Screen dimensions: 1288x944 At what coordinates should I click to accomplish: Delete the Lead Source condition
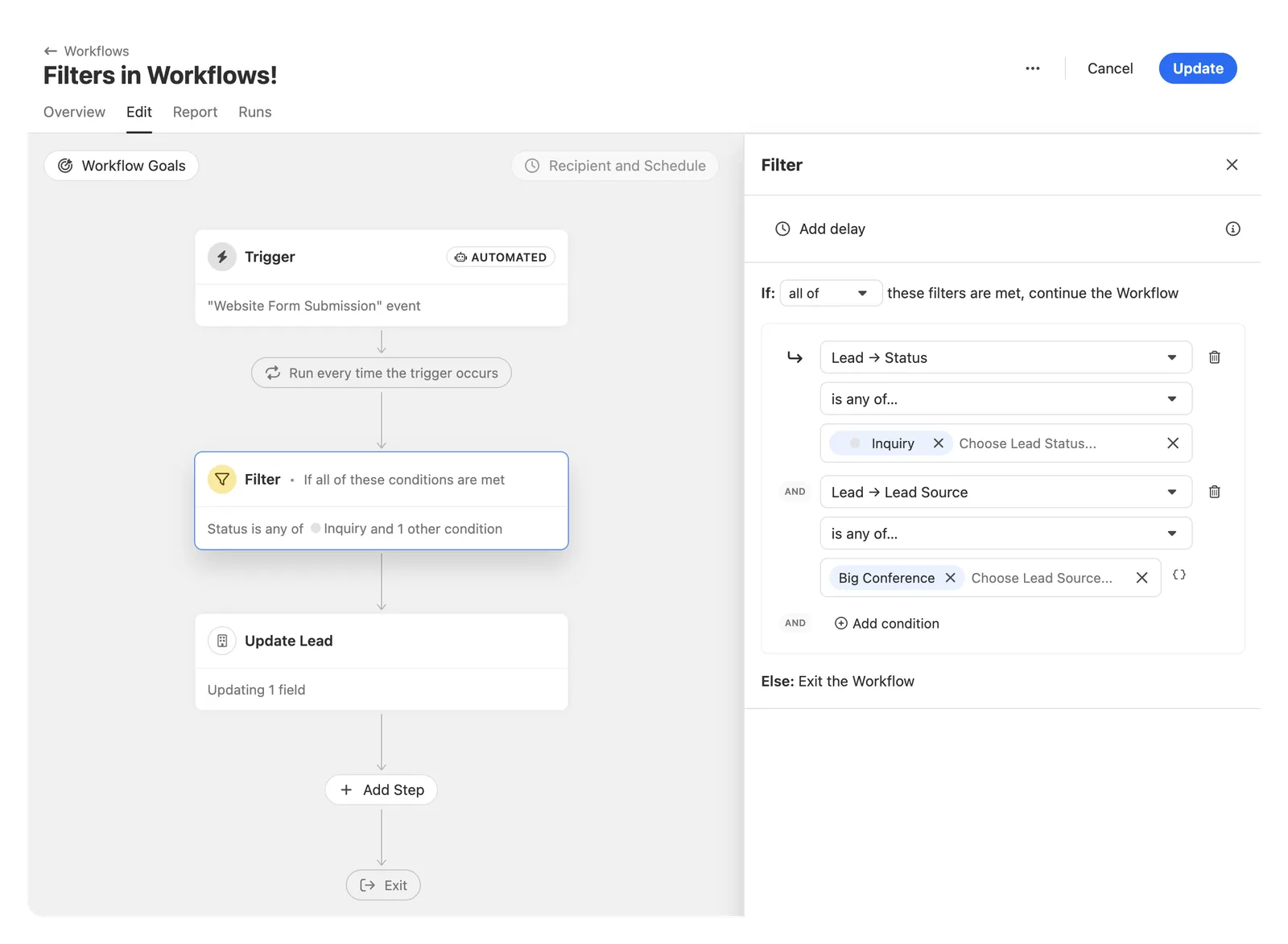1214,492
